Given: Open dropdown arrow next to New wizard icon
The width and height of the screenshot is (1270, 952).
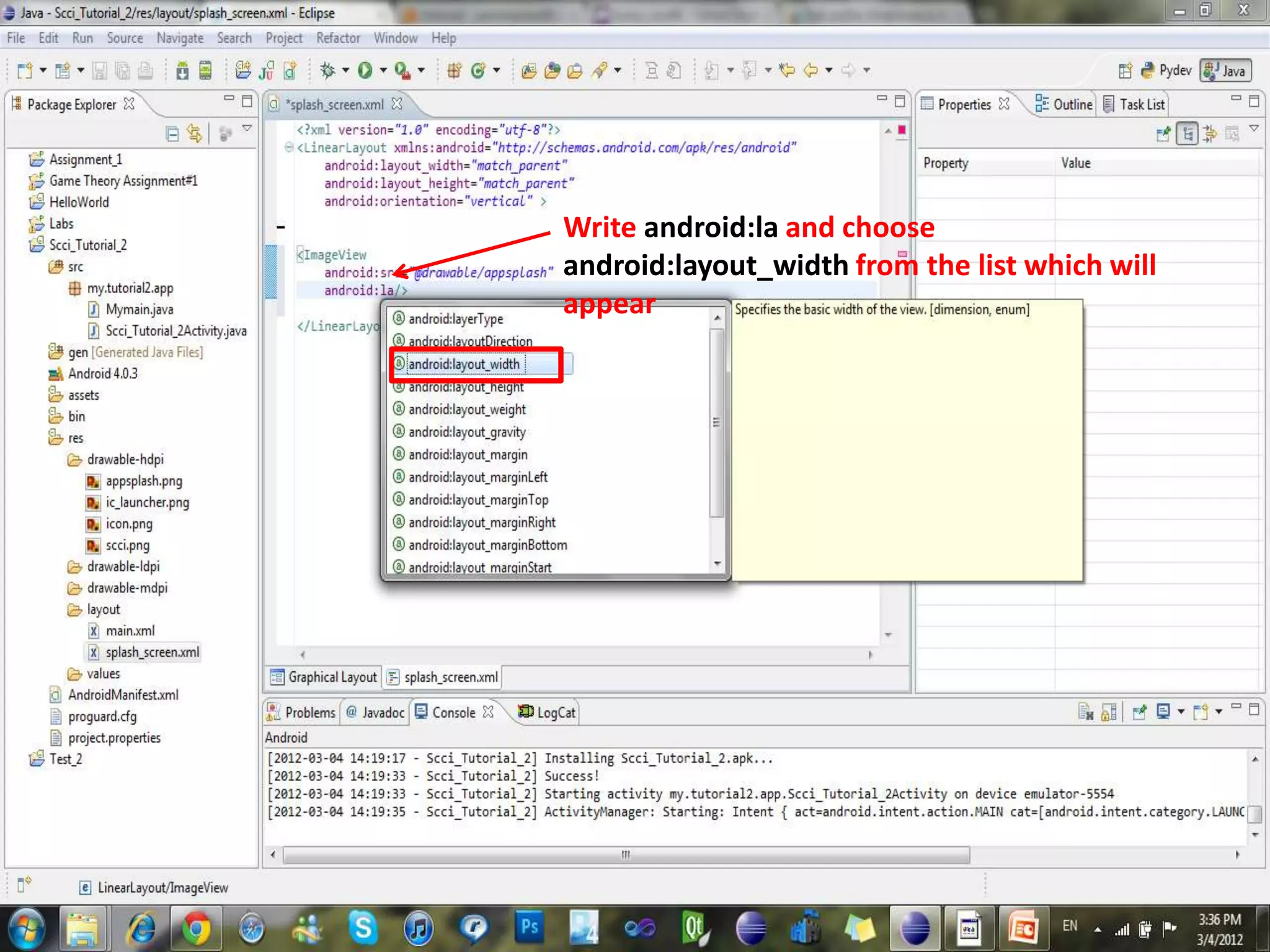Looking at the screenshot, I should pyautogui.click(x=43, y=71).
